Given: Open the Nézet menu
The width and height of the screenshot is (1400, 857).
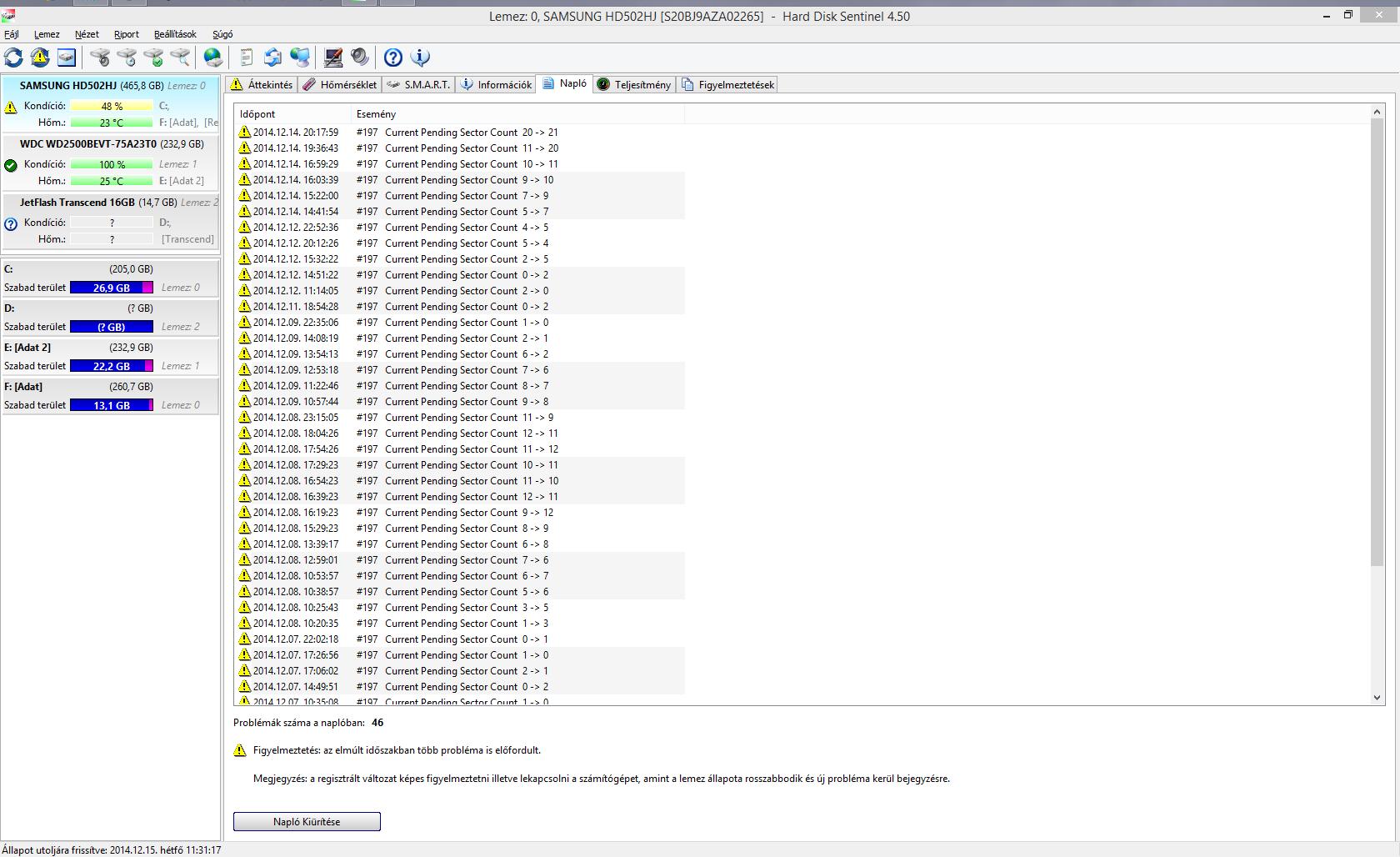Looking at the screenshot, I should (87, 34).
